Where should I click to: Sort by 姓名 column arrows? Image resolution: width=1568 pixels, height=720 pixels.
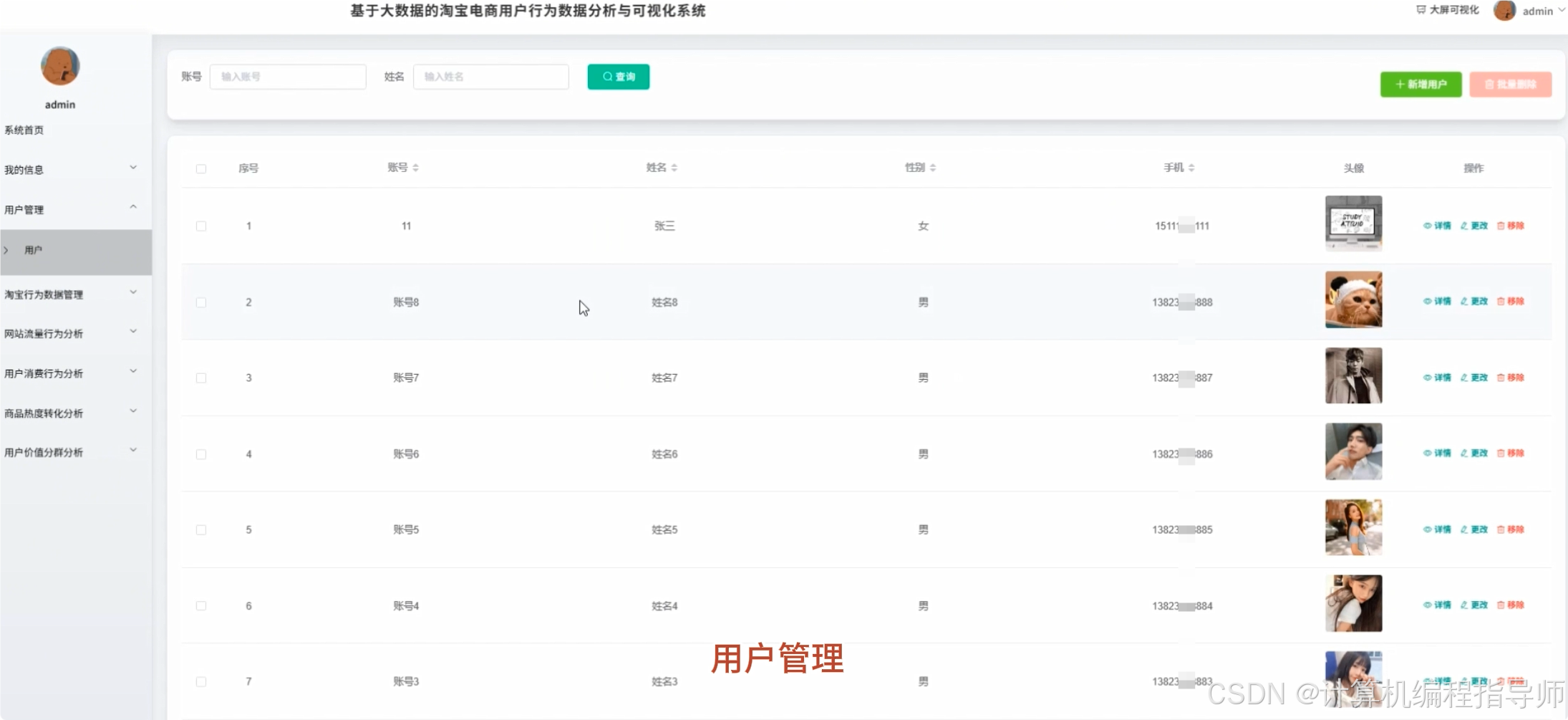pyautogui.click(x=674, y=168)
